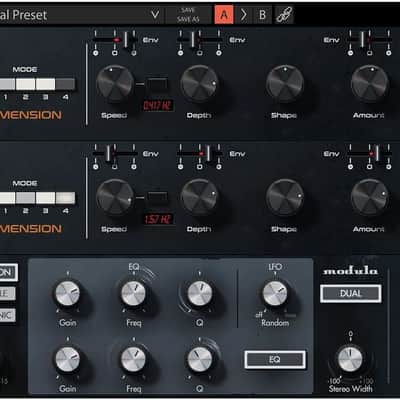Screen dimensions: 400x400
Task: Toggle the chain link icon
Action: [284, 15]
